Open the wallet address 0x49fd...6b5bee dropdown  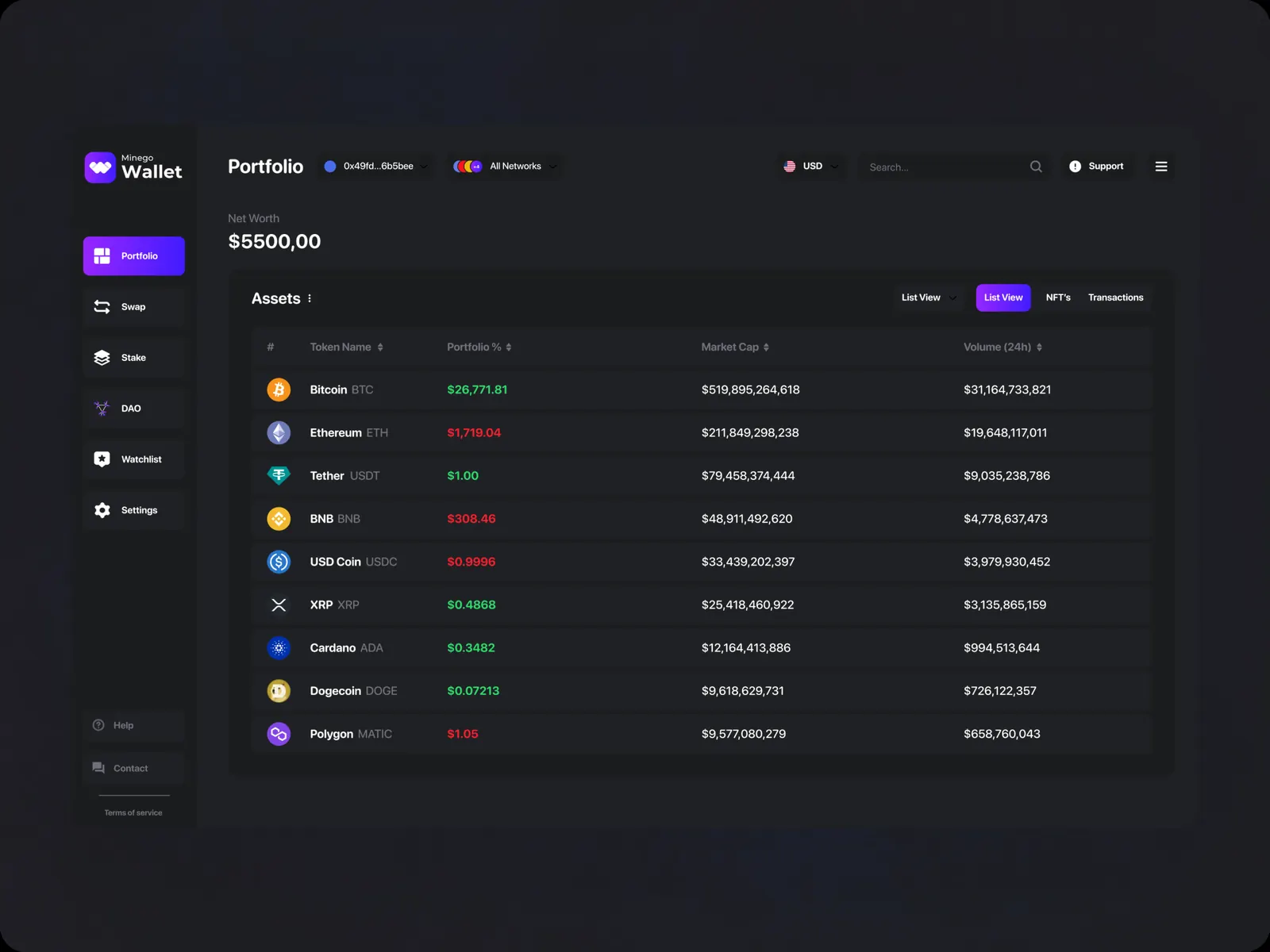(376, 167)
